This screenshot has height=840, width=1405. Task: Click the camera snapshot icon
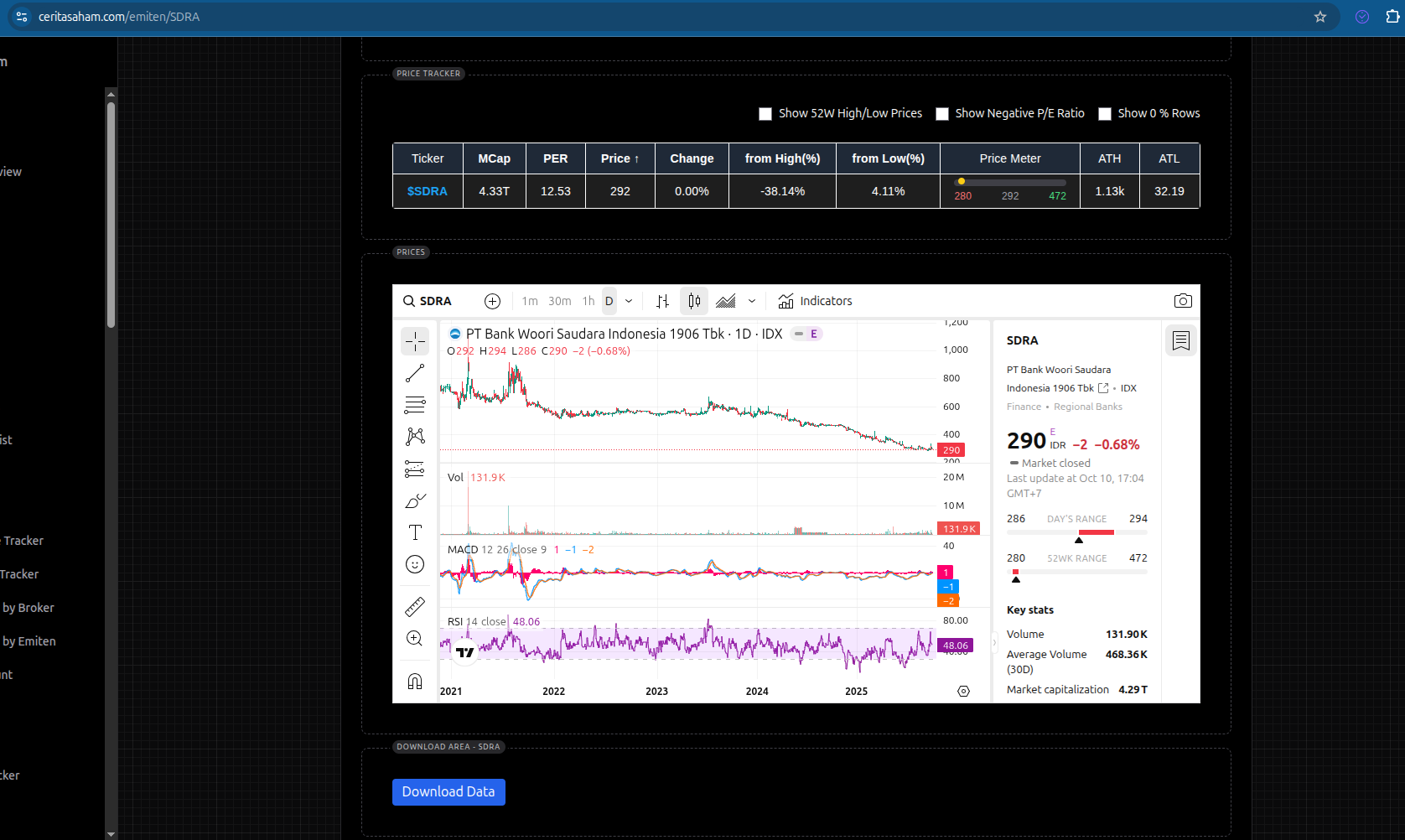(1183, 301)
